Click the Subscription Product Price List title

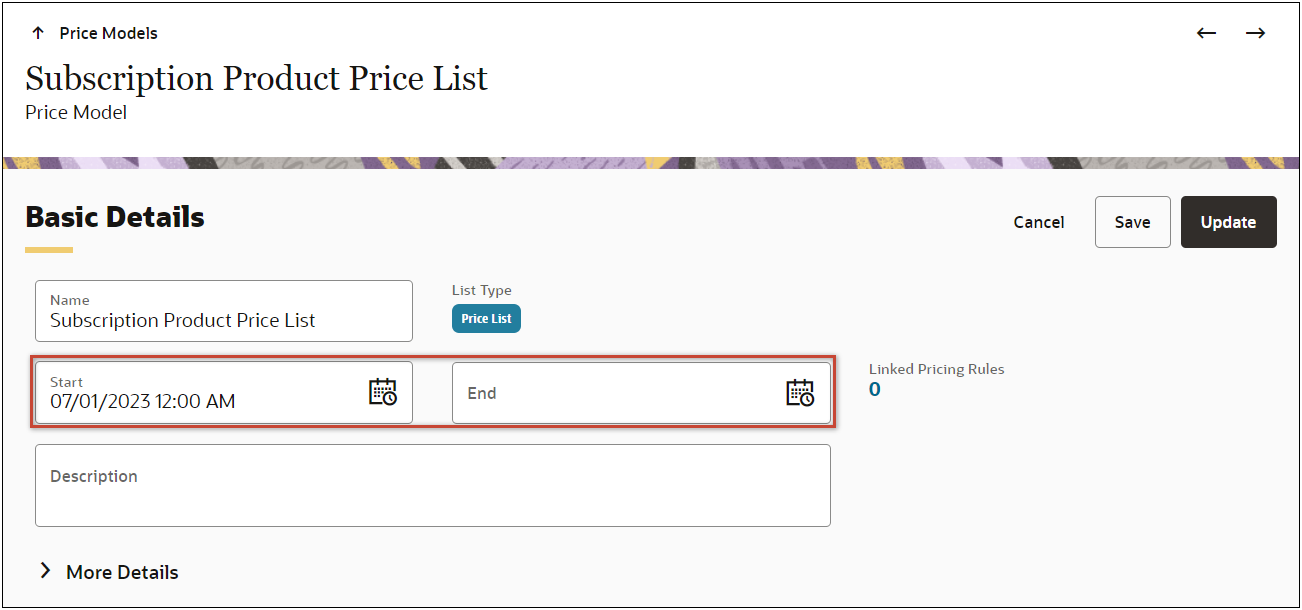[x=257, y=78]
